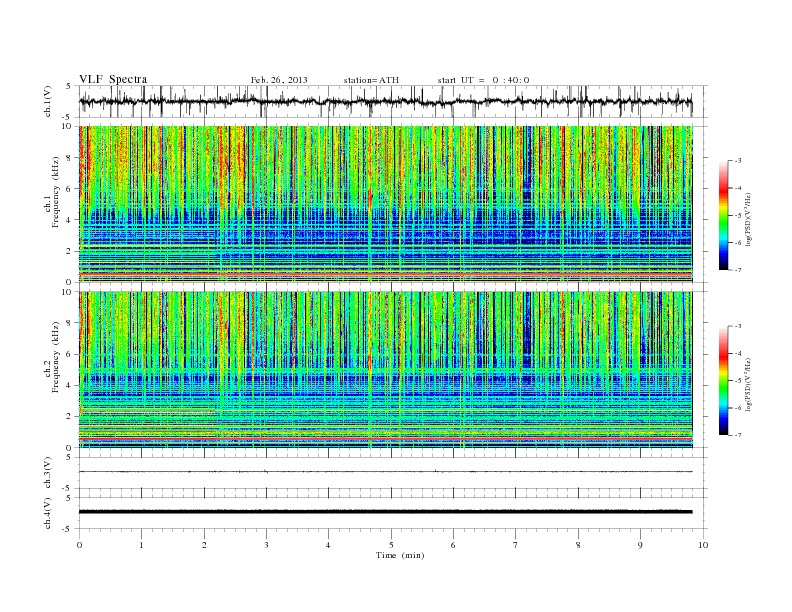Click the ch.1 spectrogram color bar
This screenshot has height=612, width=792.
[x=723, y=215]
